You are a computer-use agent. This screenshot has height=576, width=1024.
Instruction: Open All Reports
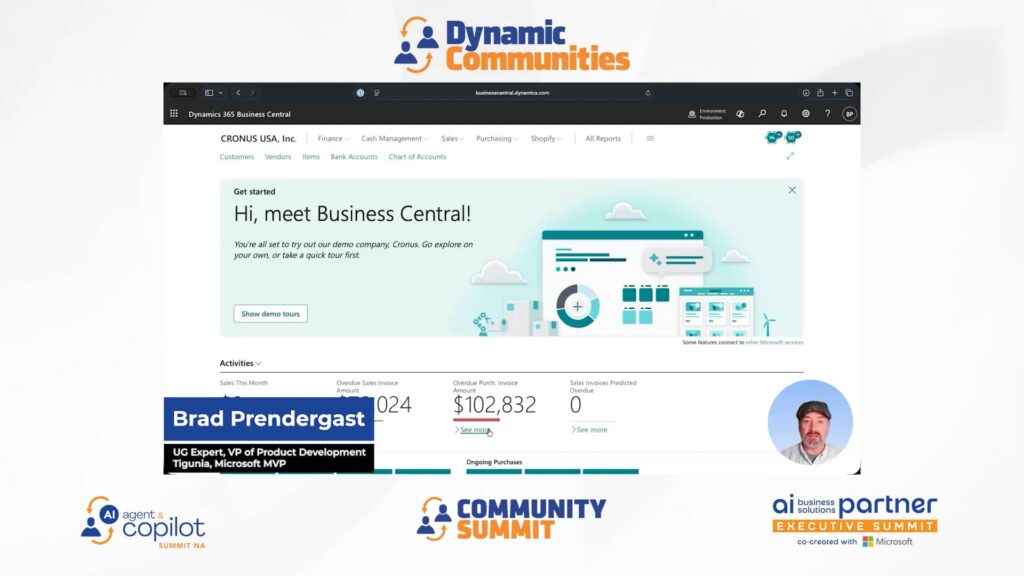[x=603, y=138]
